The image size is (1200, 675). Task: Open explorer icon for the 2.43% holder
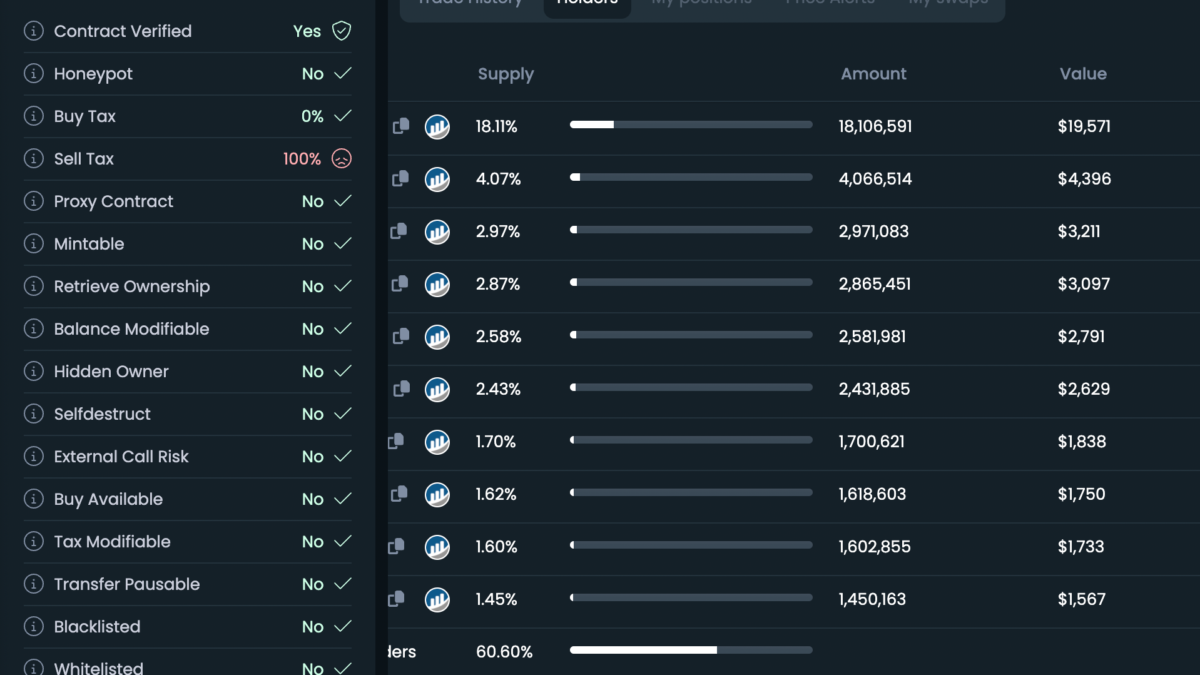point(437,389)
